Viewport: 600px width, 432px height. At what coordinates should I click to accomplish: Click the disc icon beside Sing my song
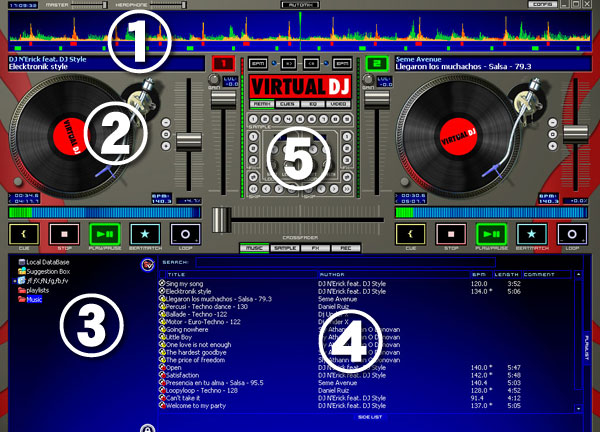162,284
